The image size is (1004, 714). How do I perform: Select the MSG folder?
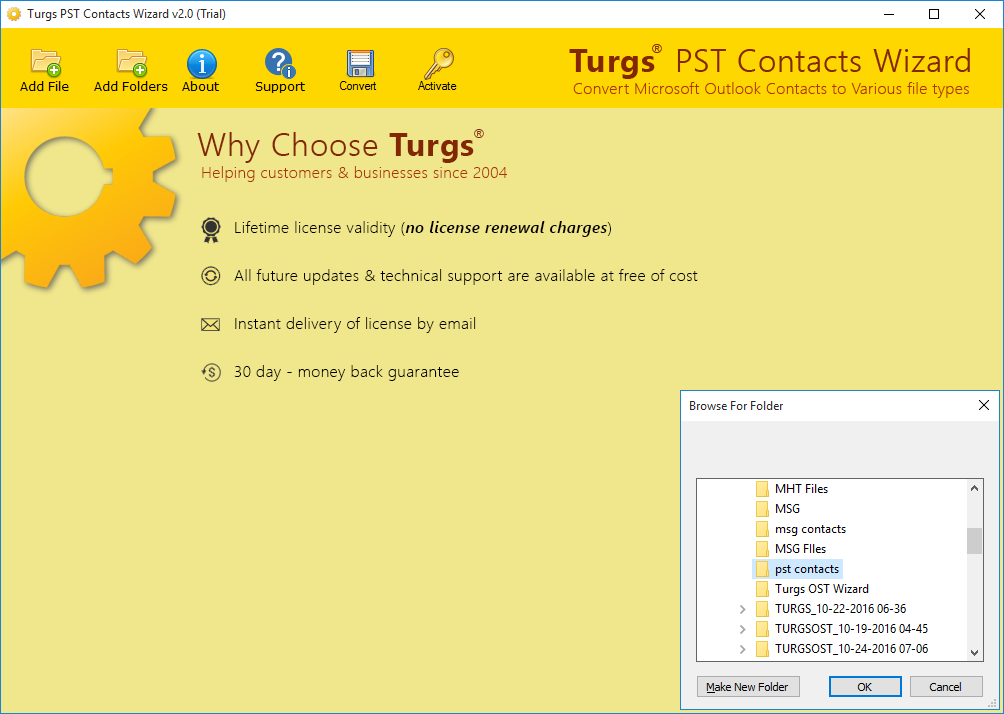pyautogui.click(x=787, y=508)
